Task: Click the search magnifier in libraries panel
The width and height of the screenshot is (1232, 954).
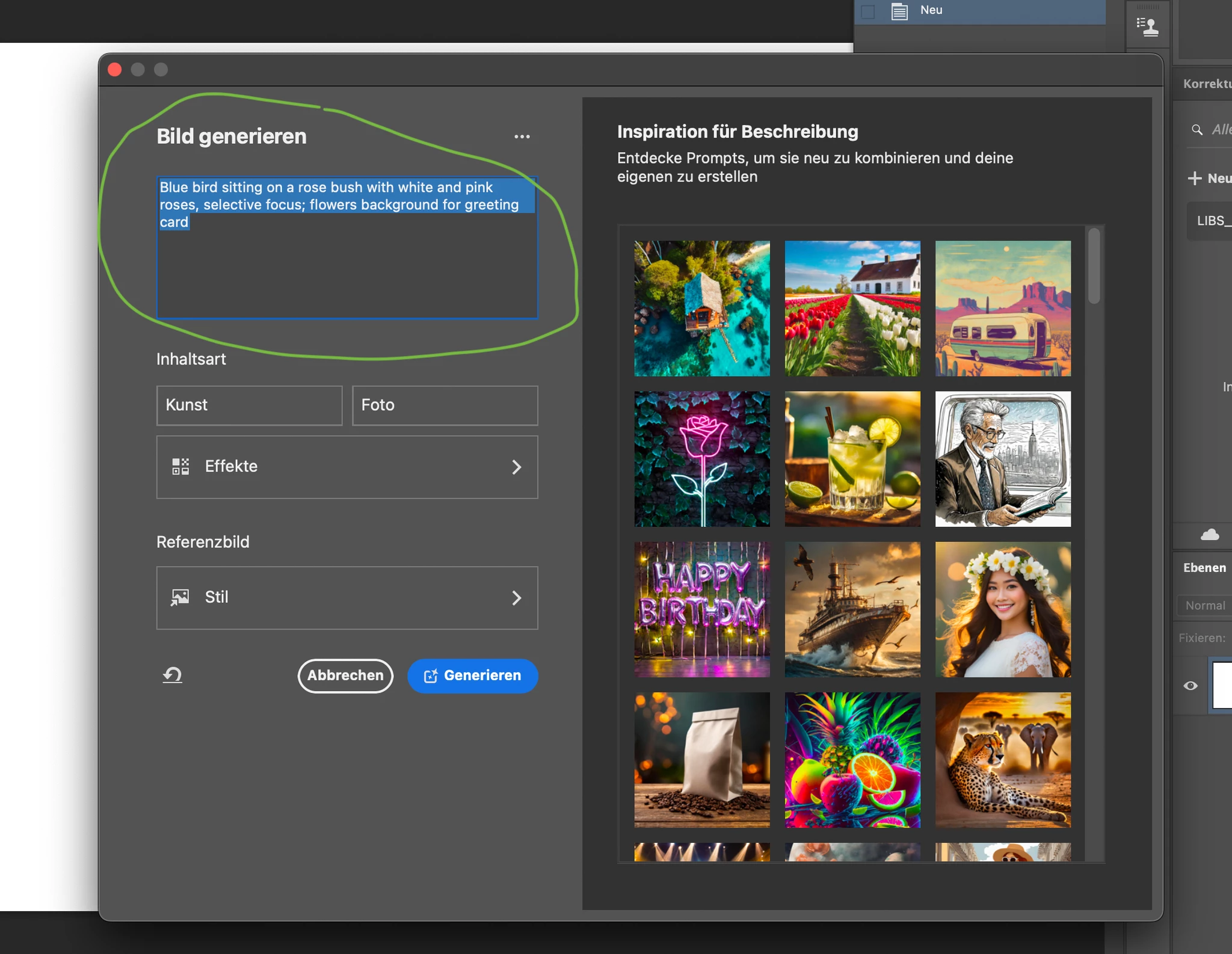Action: tap(1197, 130)
